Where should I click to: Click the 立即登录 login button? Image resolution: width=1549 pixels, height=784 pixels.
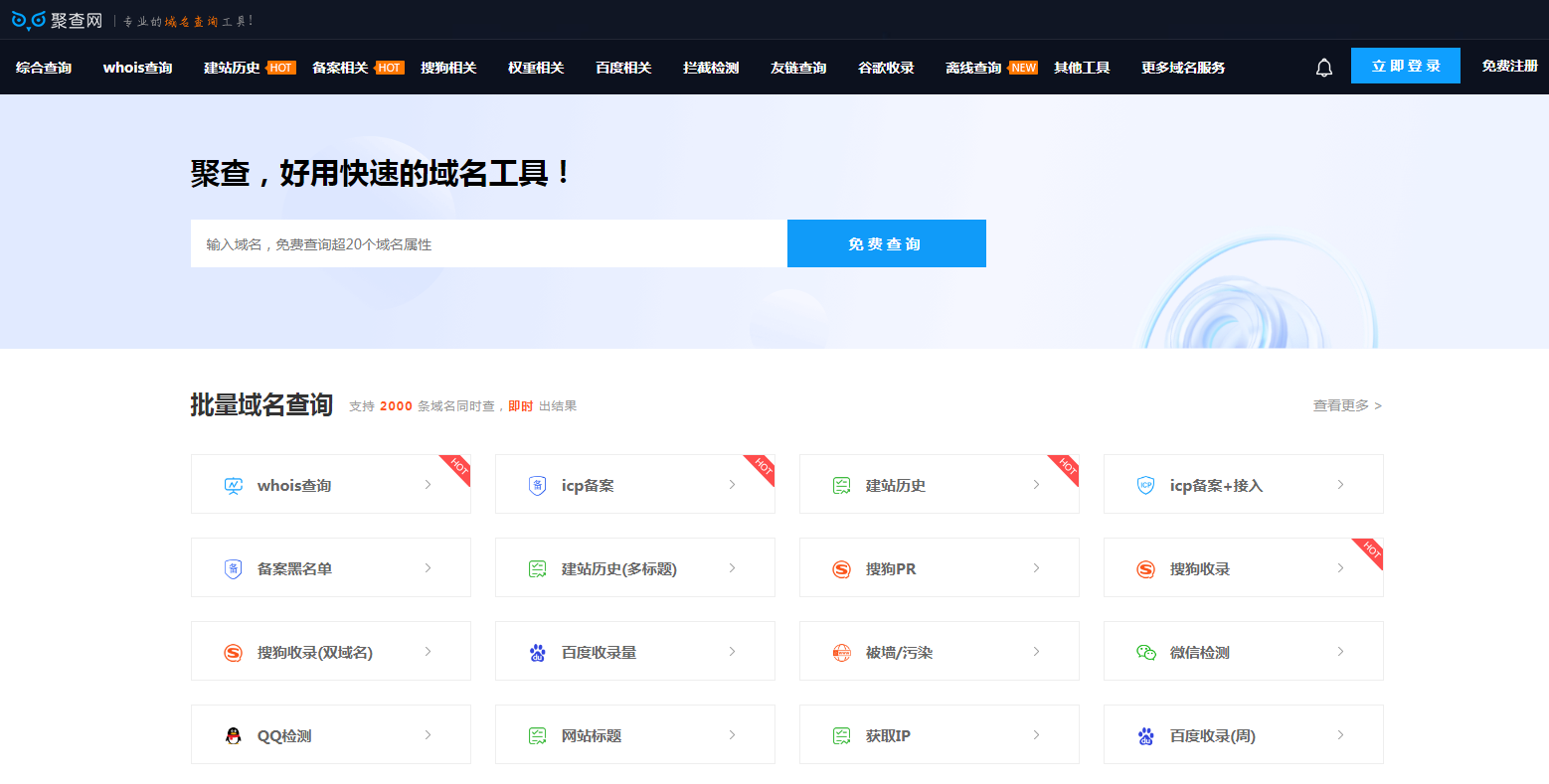pos(1405,66)
